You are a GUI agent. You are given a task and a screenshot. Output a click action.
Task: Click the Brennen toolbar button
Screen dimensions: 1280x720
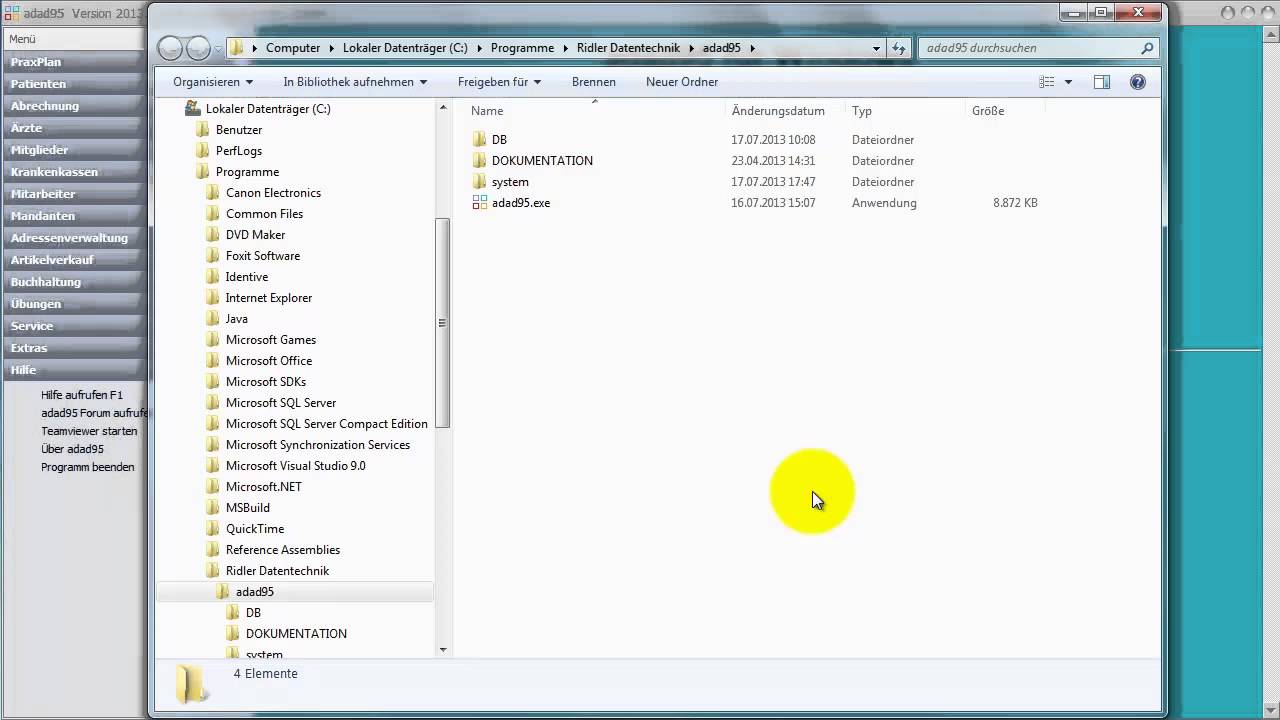(x=593, y=82)
